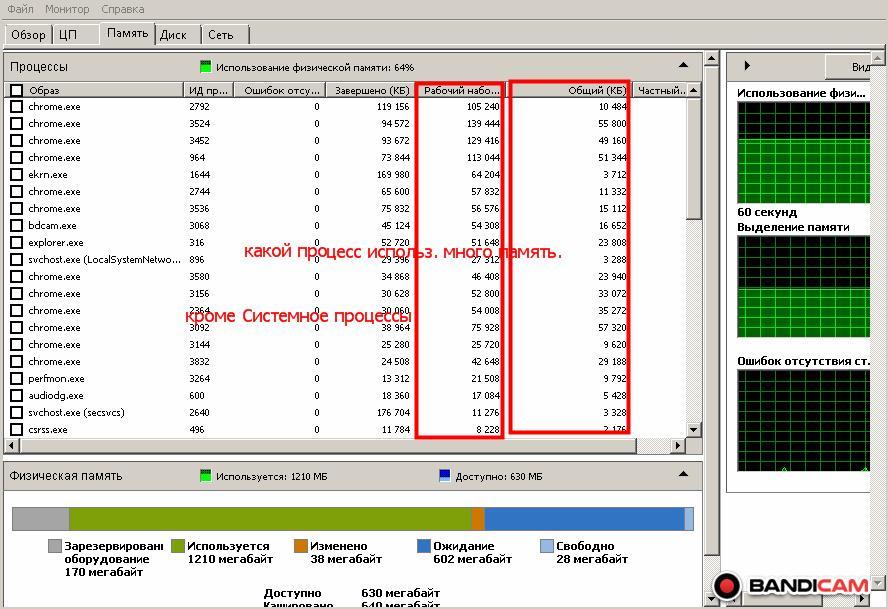Sort by the Частный column header
Viewport: 888px width, 609px height.
pos(660,90)
